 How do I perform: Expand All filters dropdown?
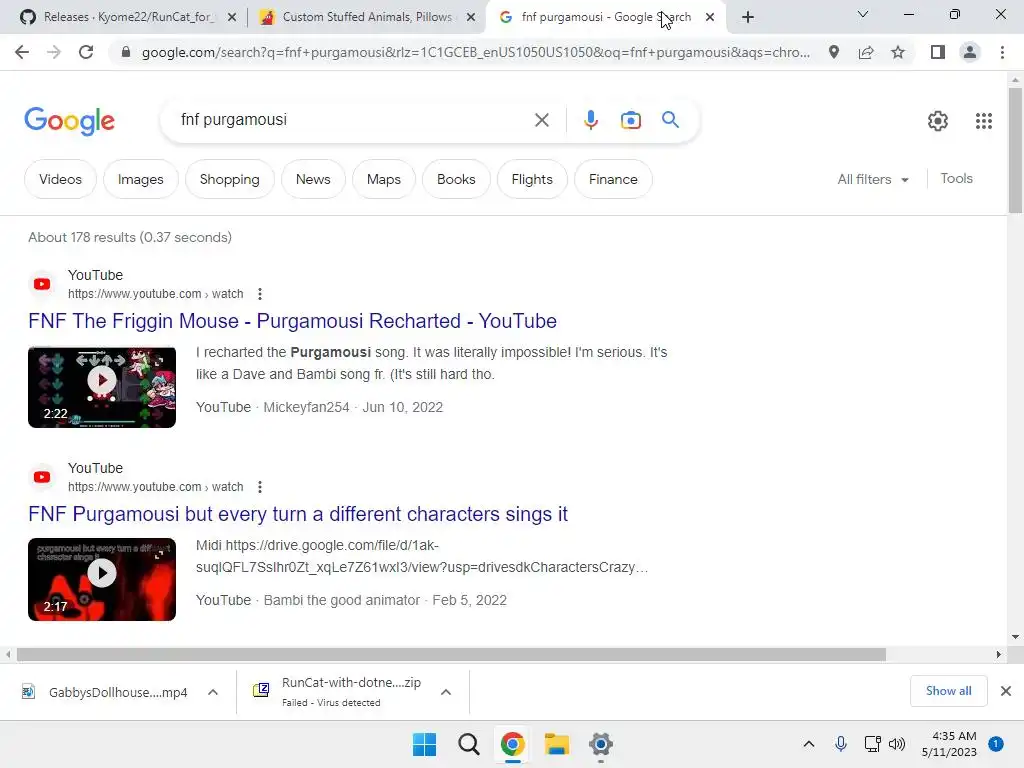click(872, 179)
